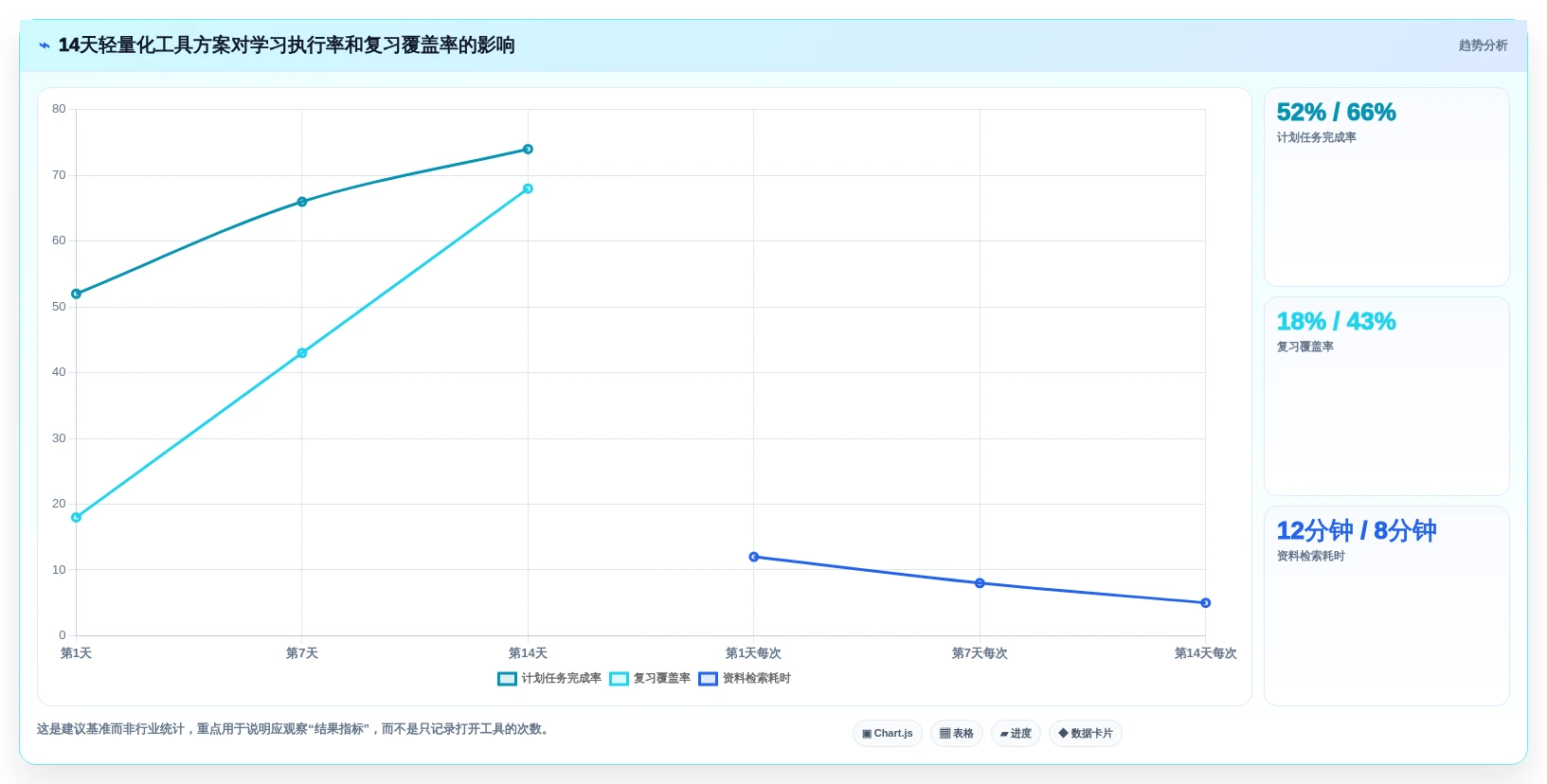The width and height of the screenshot is (1547, 784).
Task: Click the 12分钟 / 8分钟 stat value
Action: point(1356,531)
